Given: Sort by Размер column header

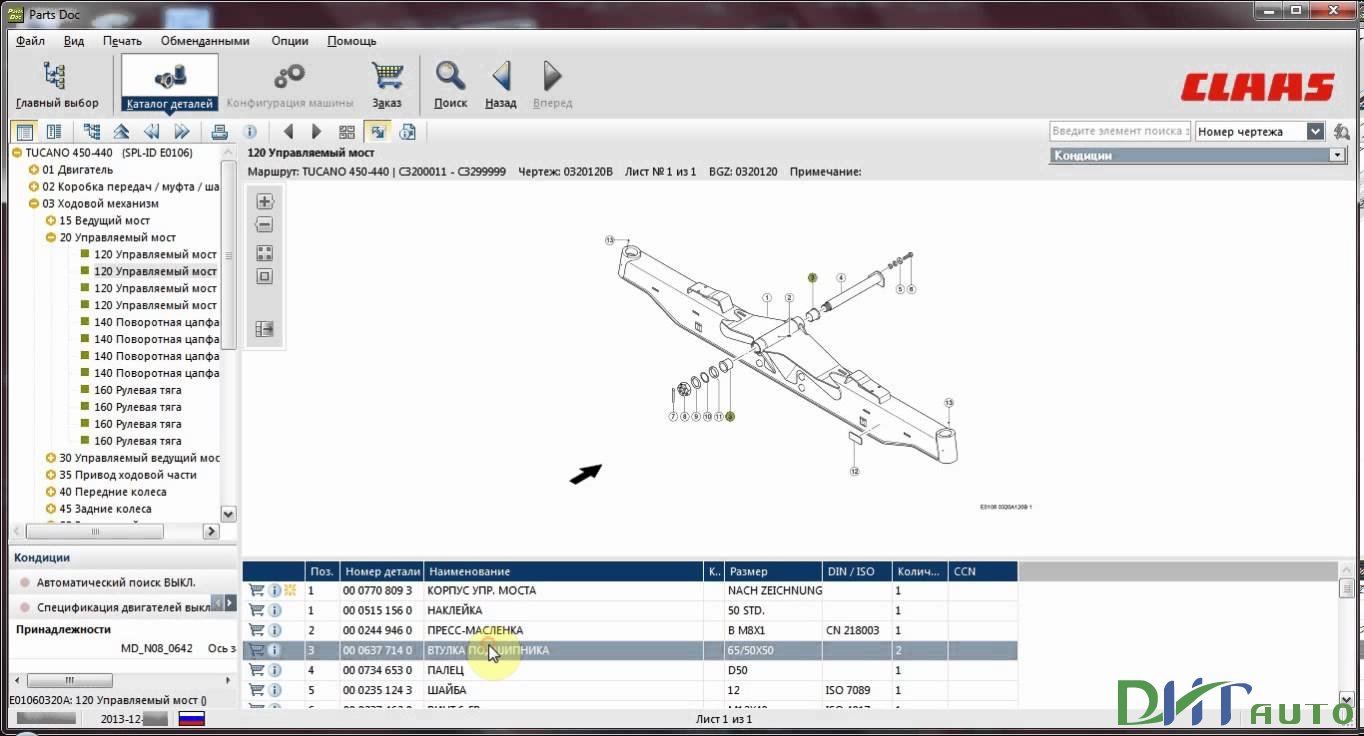Looking at the screenshot, I should tap(774, 571).
